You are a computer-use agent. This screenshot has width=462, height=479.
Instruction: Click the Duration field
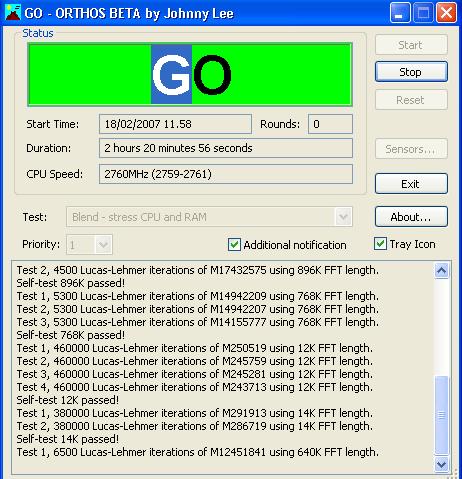tap(226, 148)
